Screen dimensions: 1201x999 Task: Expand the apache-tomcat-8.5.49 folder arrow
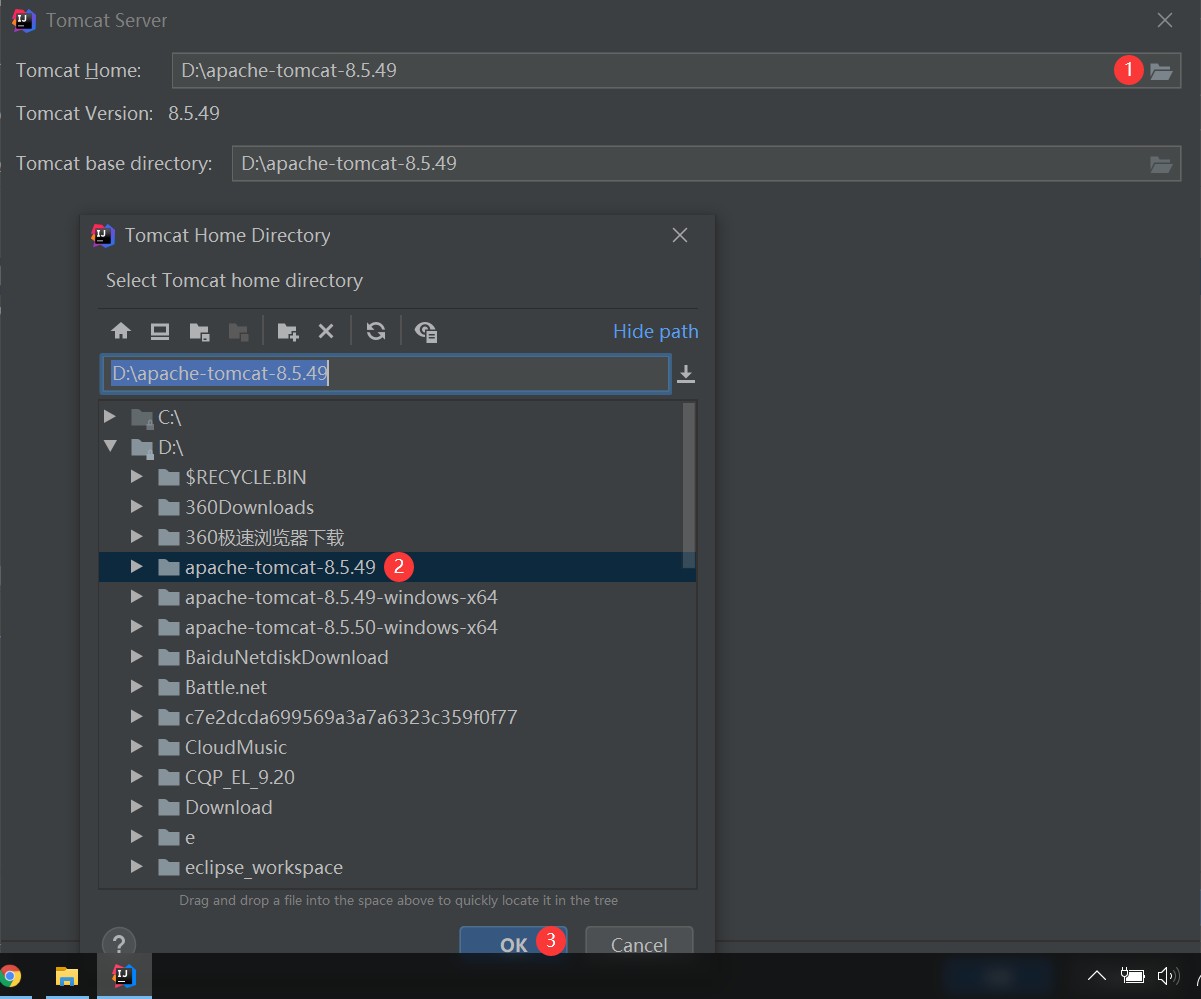click(x=137, y=567)
